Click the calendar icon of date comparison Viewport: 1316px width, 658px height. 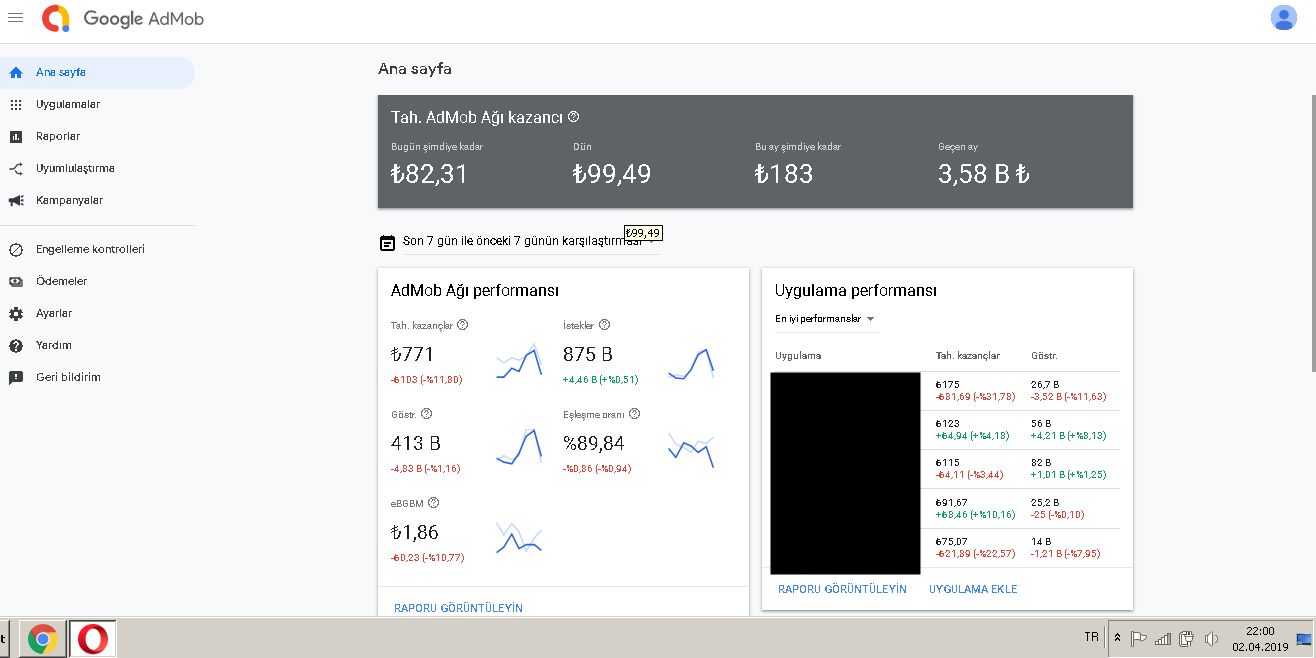pyautogui.click(x=387, y=242)
